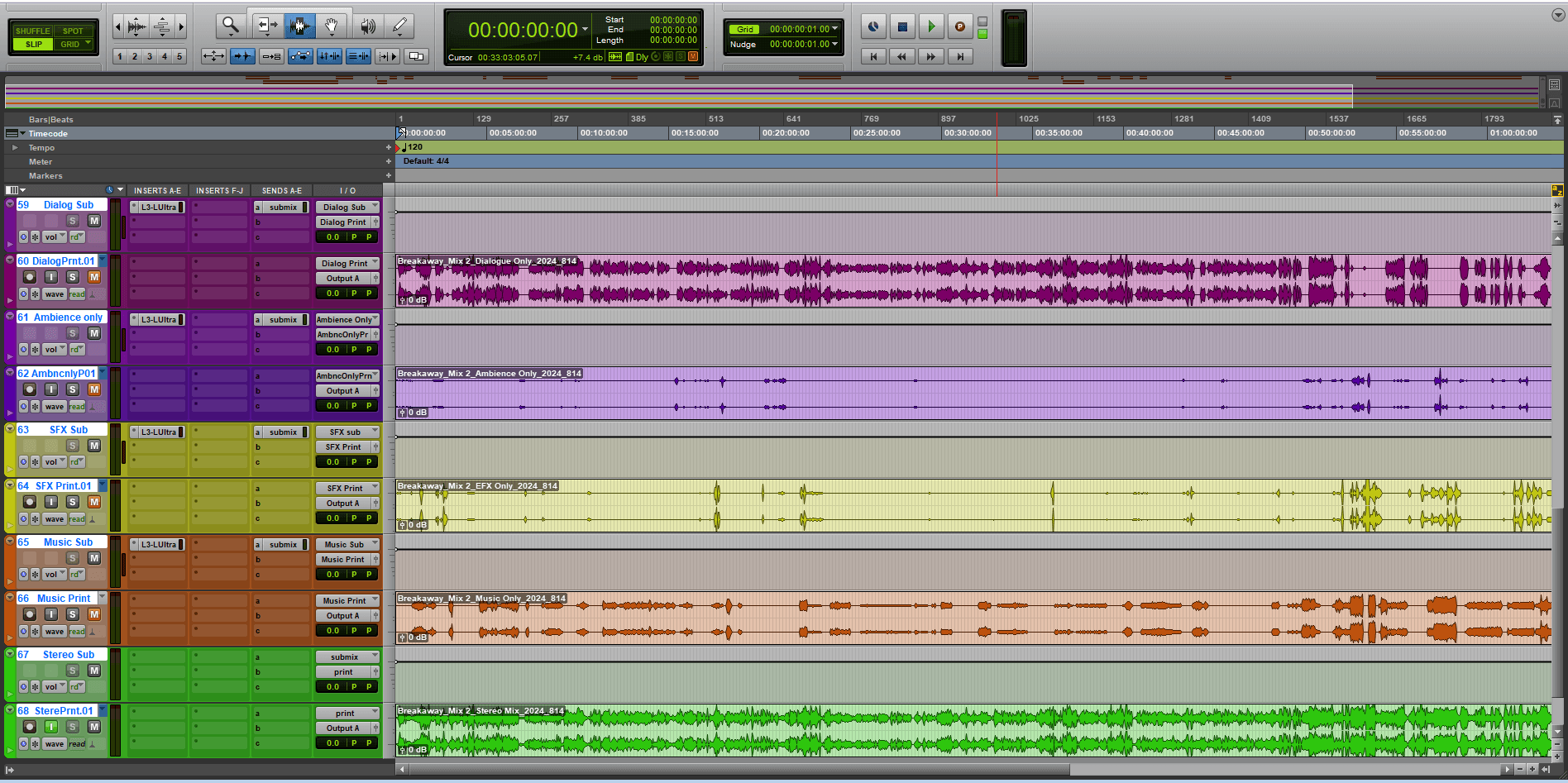This screenshot has height=783, width=1568.
Task: Open the Dialog Sub input selector
Action: (x=347, y=208)
